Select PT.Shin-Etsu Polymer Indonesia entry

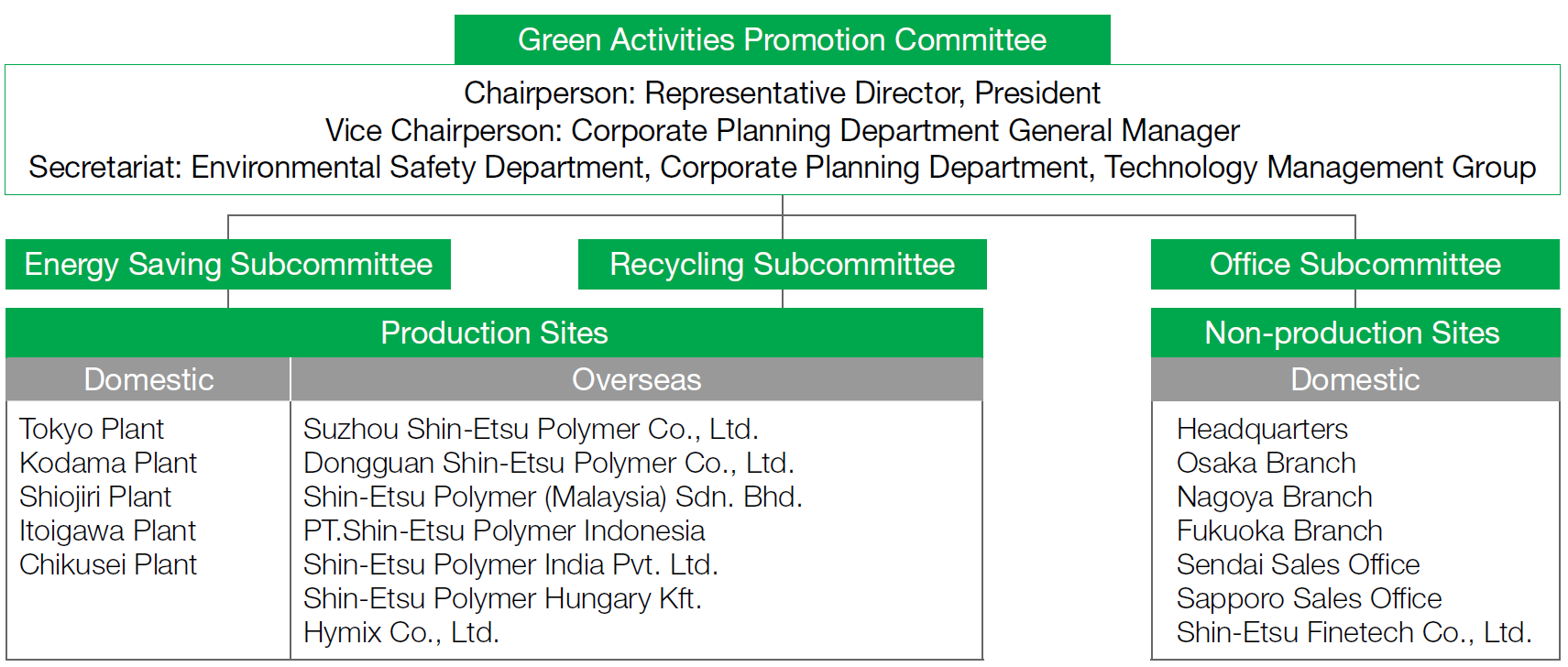point(504,530)
